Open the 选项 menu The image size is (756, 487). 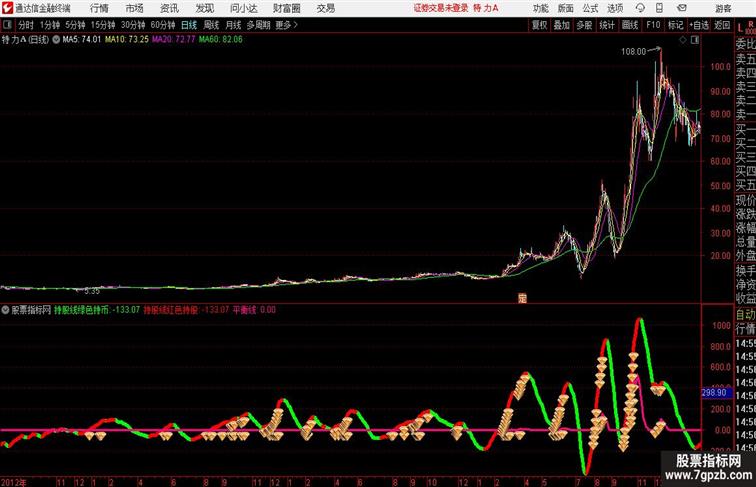(x=615, y=8)
